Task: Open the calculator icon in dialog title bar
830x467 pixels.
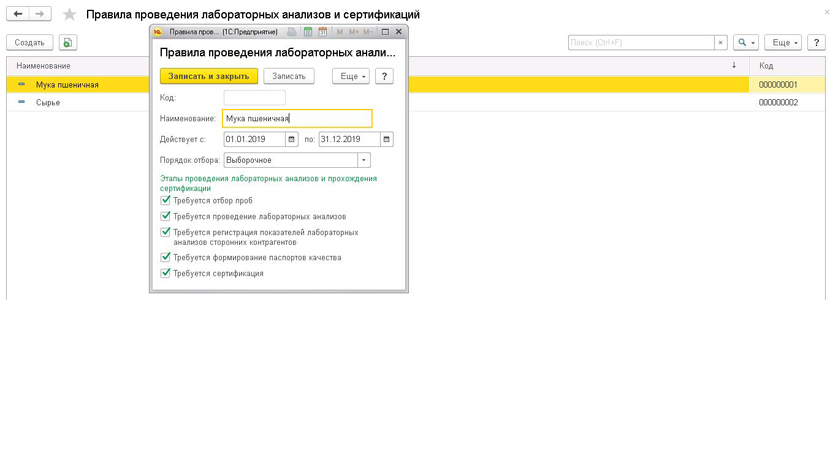Action: coord(308,32)
